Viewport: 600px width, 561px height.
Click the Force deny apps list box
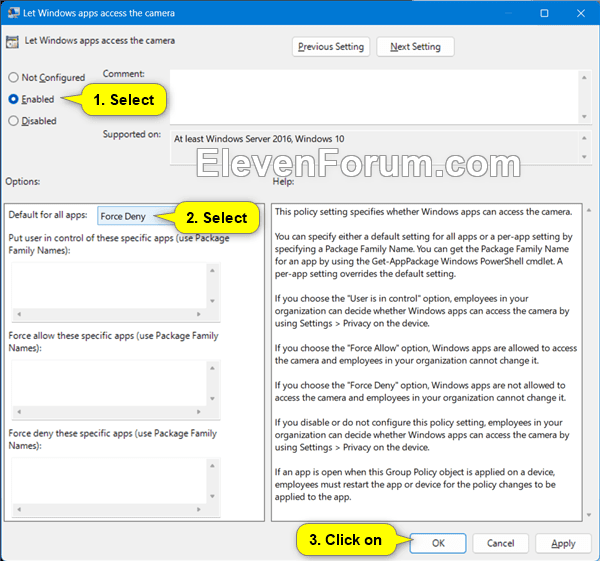[x=110, y=481]
